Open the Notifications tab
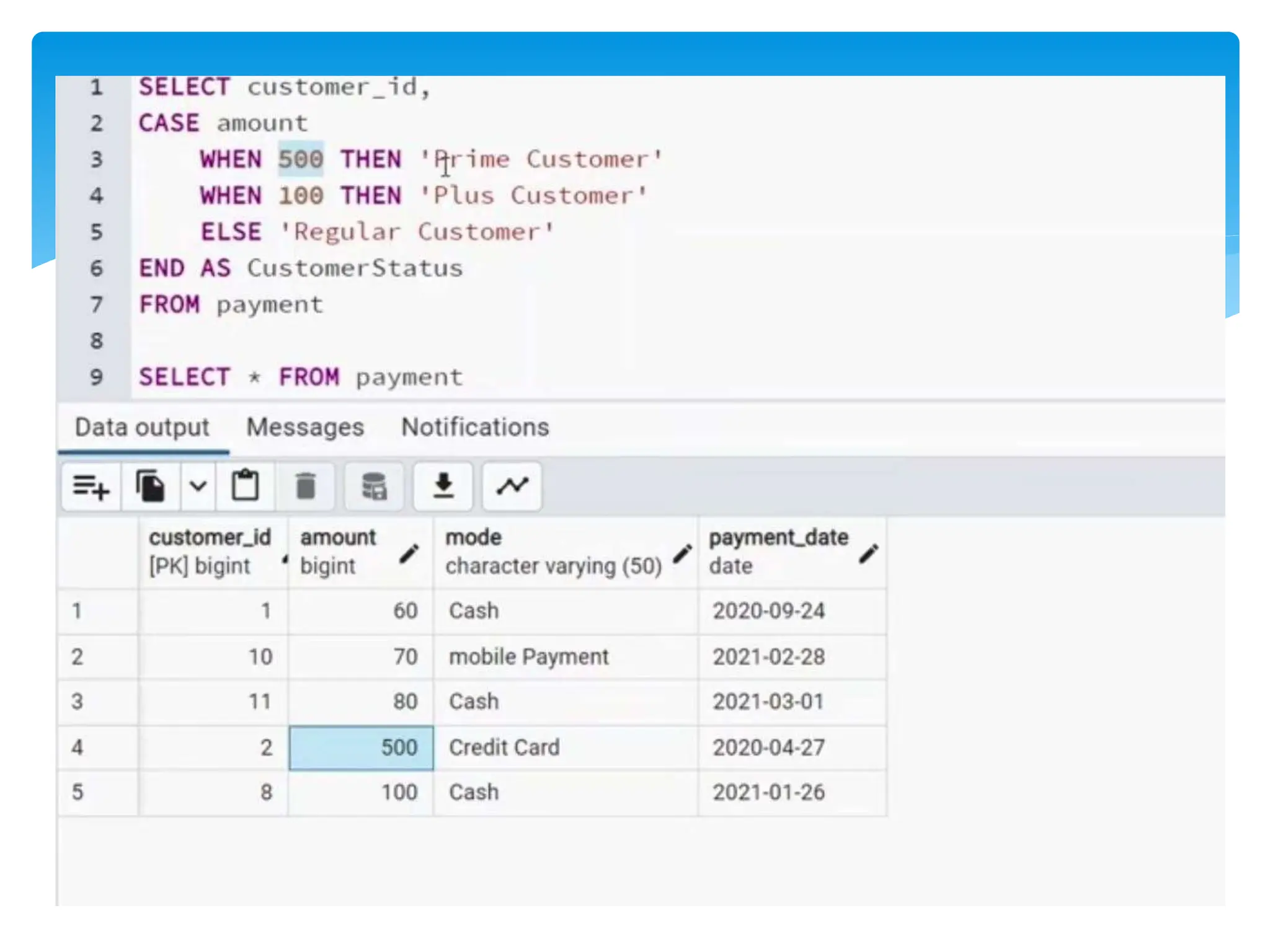The image size is (1270, 952). coord(475,428)
